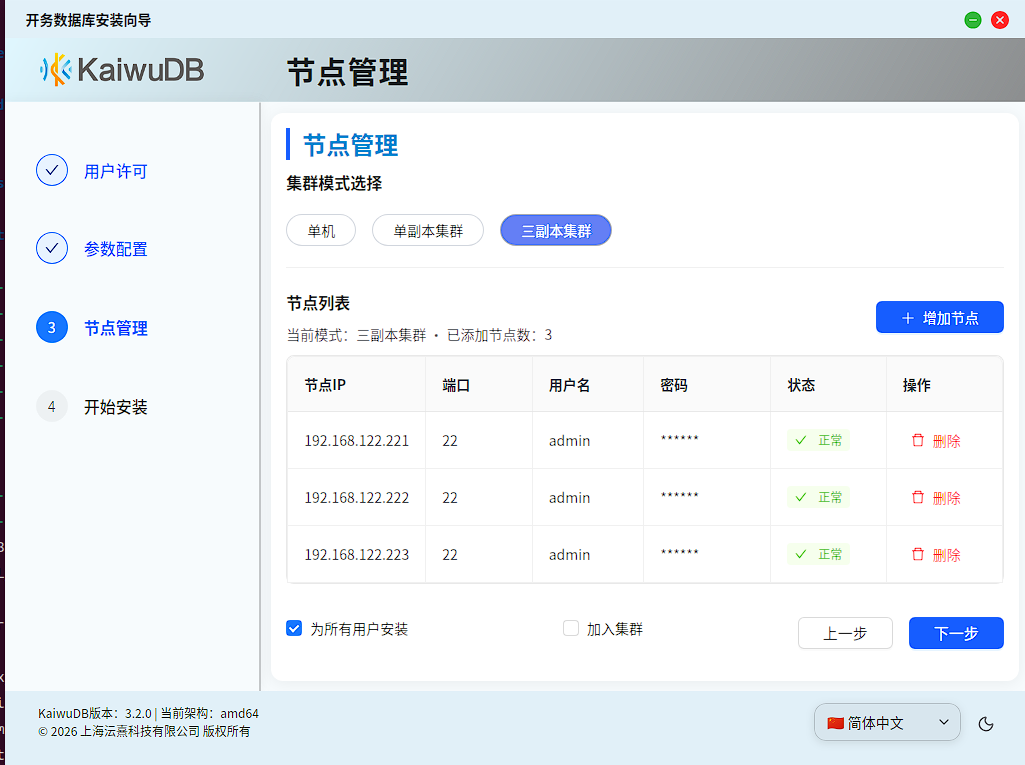Viewport: 1025px width, 765px height.
Task: Click 正常 status badge for 192.168.122.221
Action: [818, 440]
